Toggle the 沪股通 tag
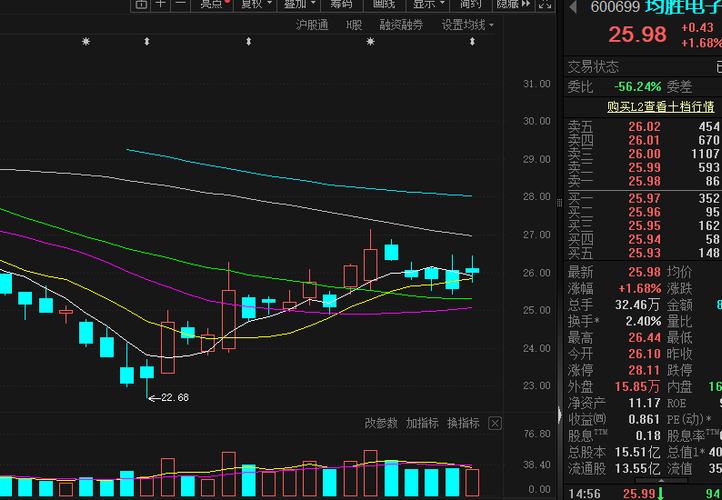Image resolution: width=722 pixels, height=500 pixels. pos(312,25)
